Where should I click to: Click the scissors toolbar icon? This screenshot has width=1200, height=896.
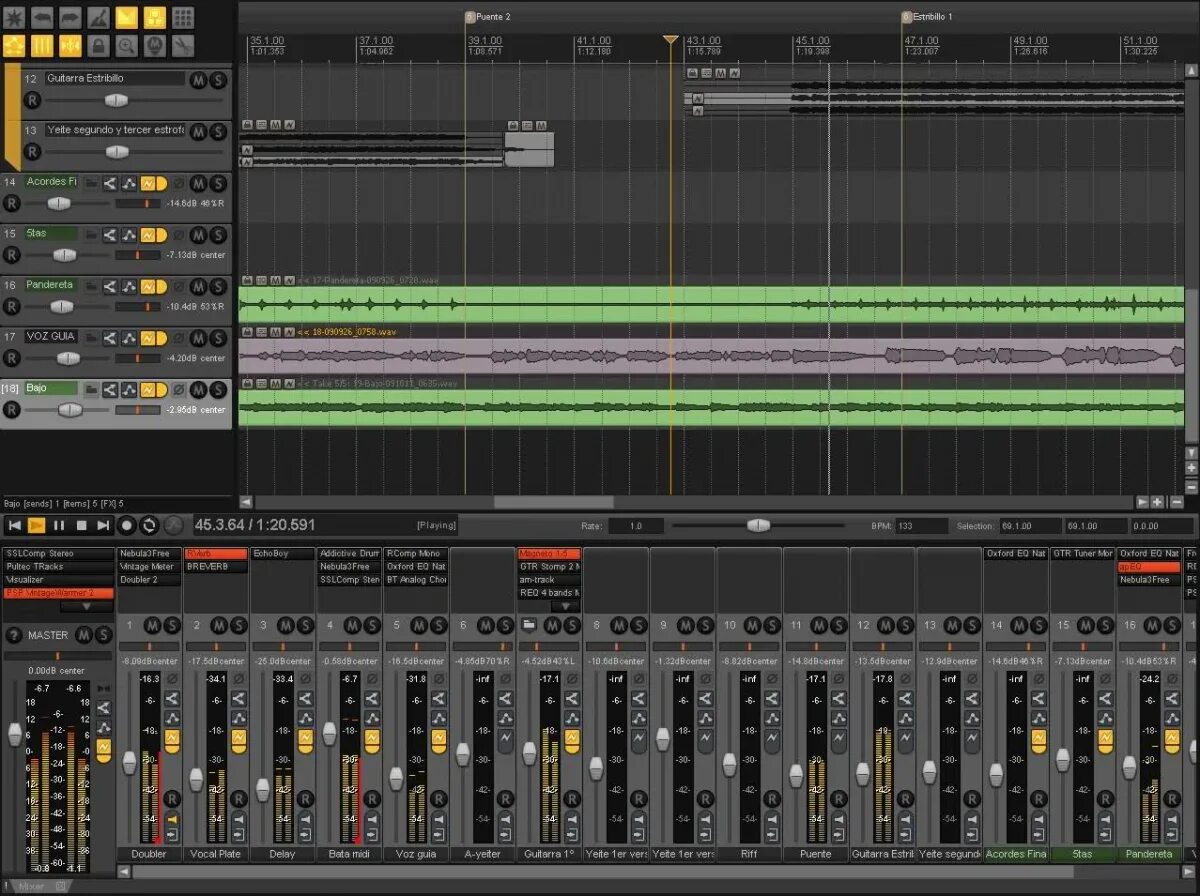coord(182,46)
